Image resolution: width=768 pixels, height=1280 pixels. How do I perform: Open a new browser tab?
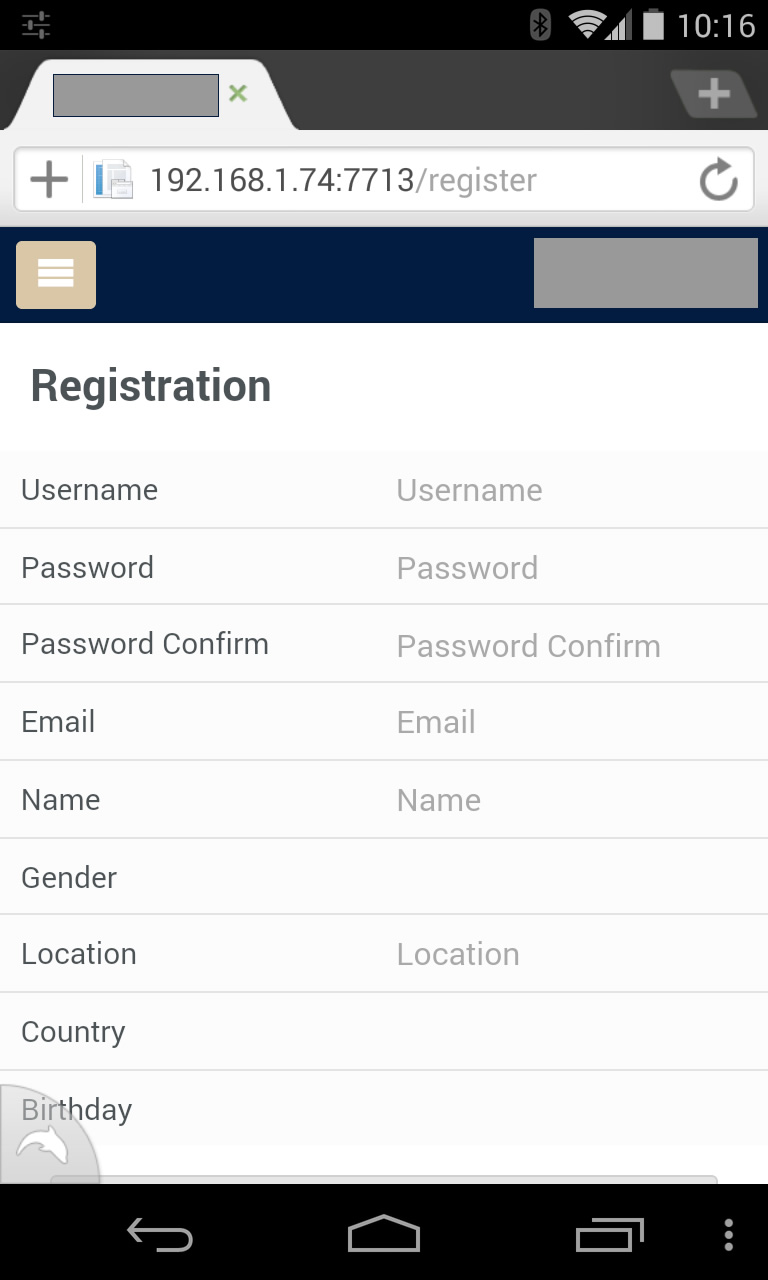713,95
